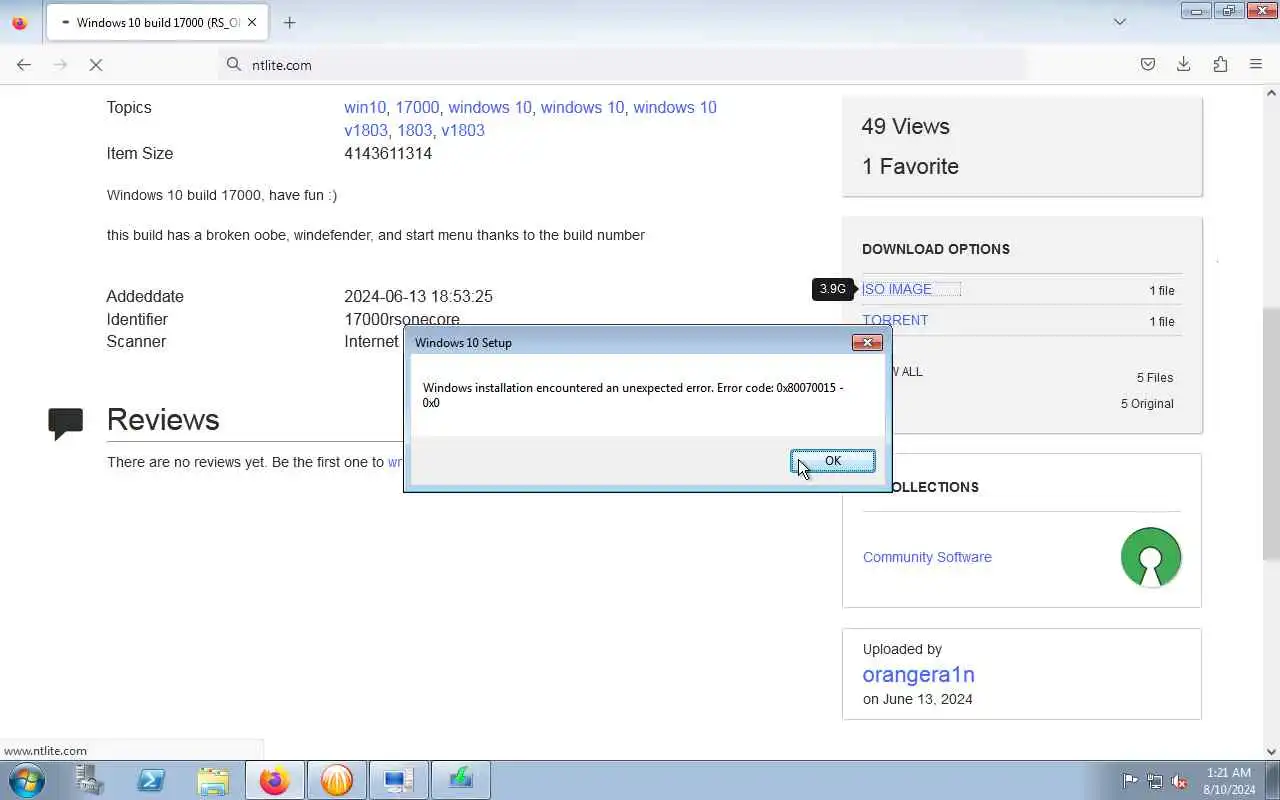Screen dimensions: 1280x800
Task: Click the 5 Original text
Action: point(1147,403)
